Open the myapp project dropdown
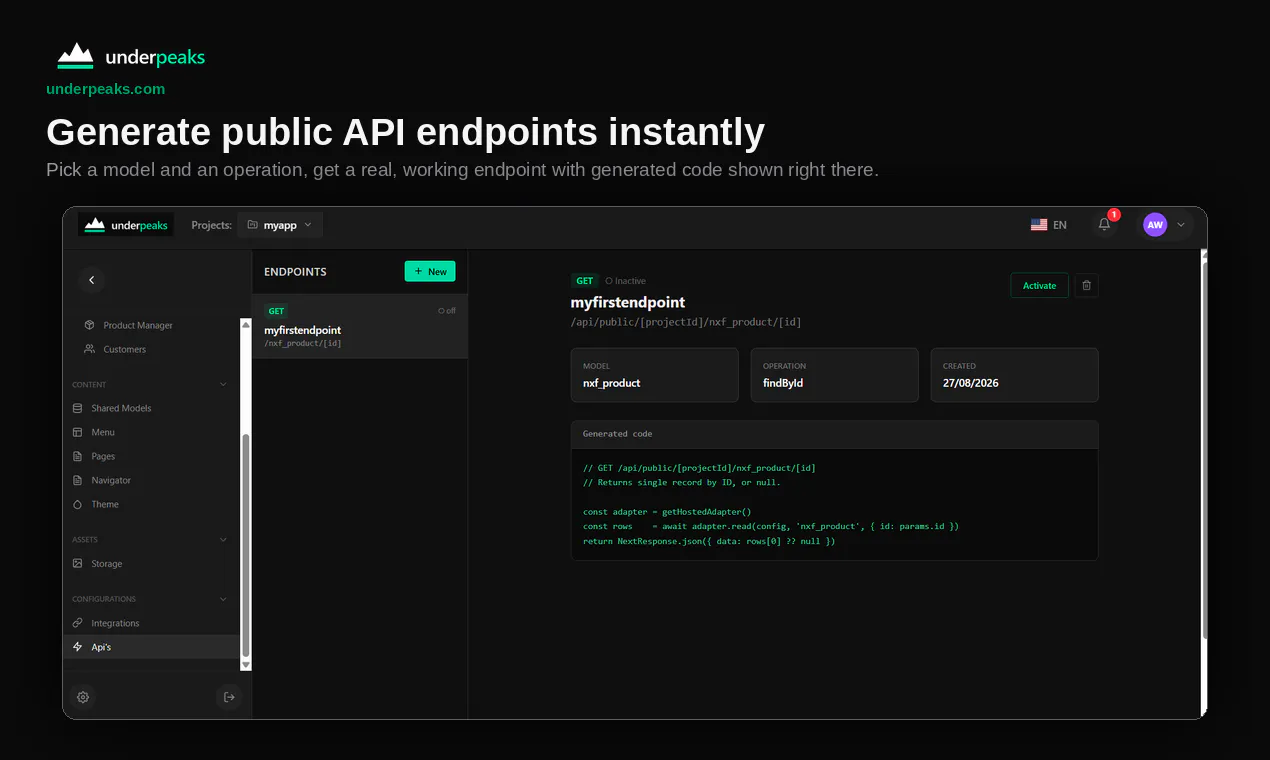Image resolution: width=1270 pixels, height=760 pixels. coord(280,225)
